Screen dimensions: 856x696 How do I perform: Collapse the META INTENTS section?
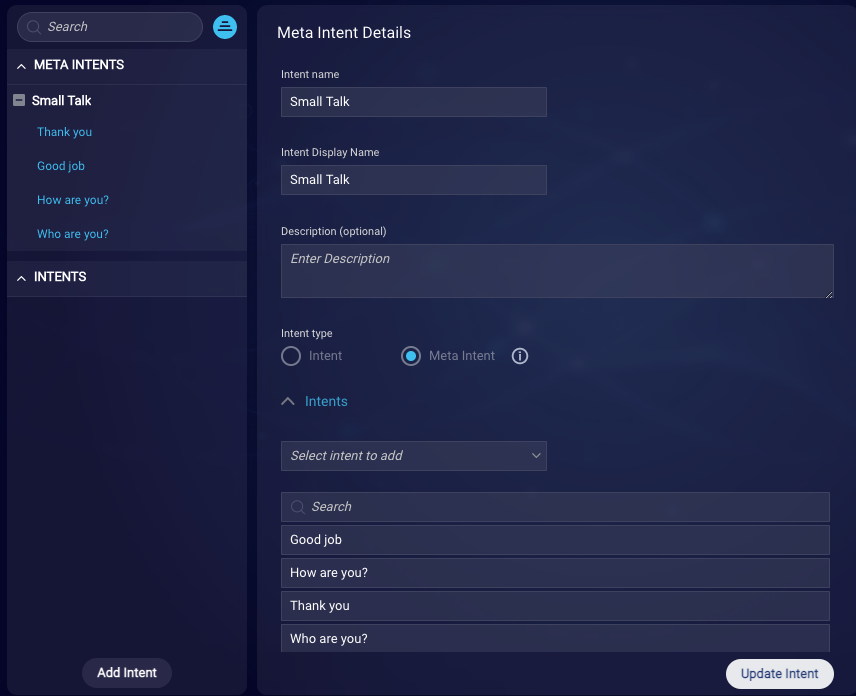21,66
